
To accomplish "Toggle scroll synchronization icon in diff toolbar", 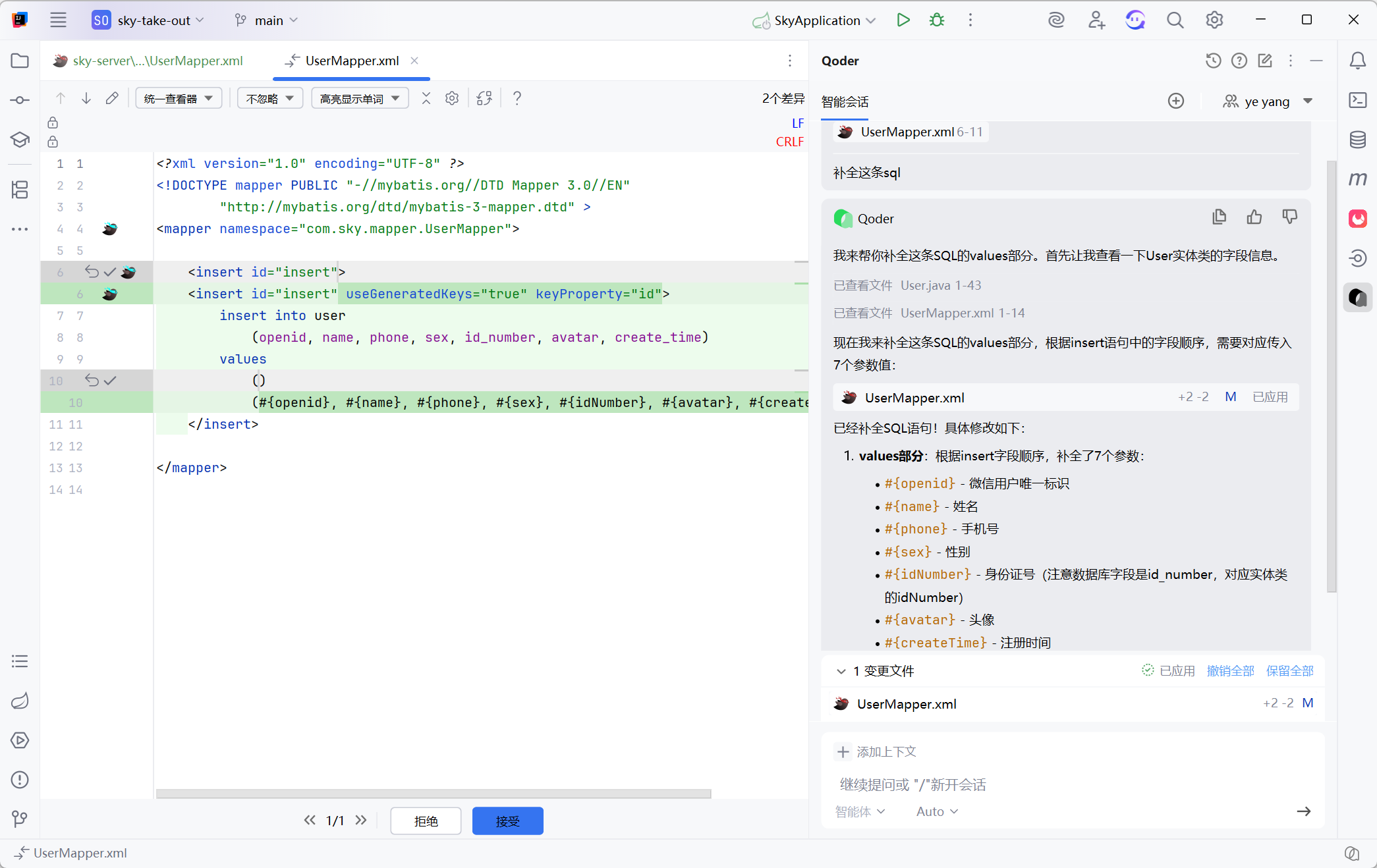I will [484, 99].
